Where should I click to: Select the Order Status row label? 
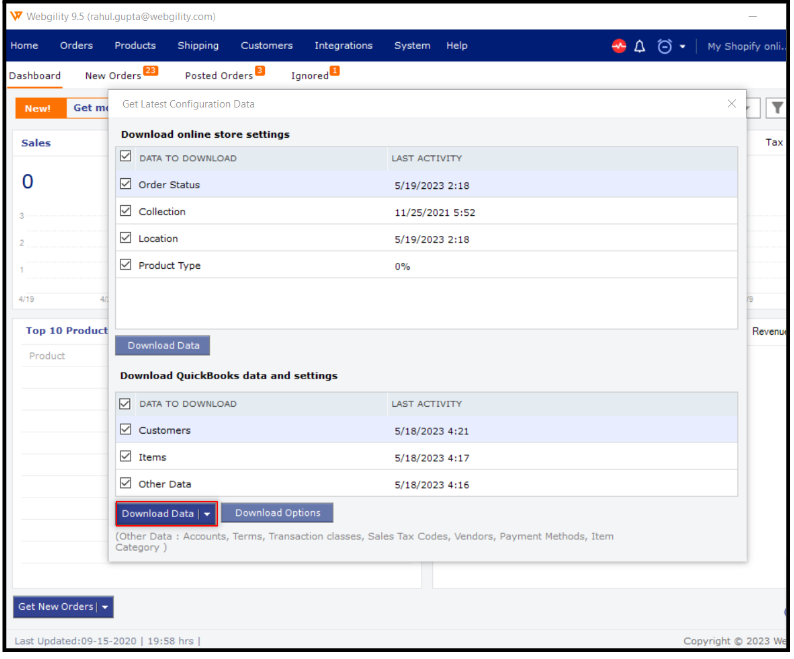(170, 185)
